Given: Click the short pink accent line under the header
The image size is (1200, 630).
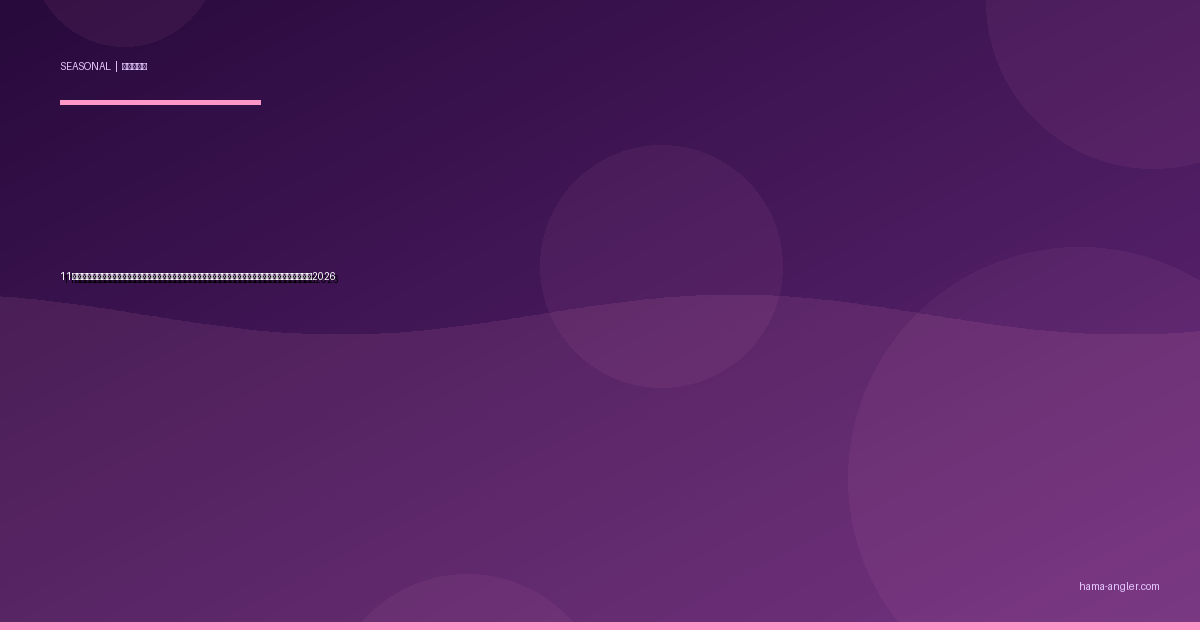Looking at the screenshot, I should (160, 102).
